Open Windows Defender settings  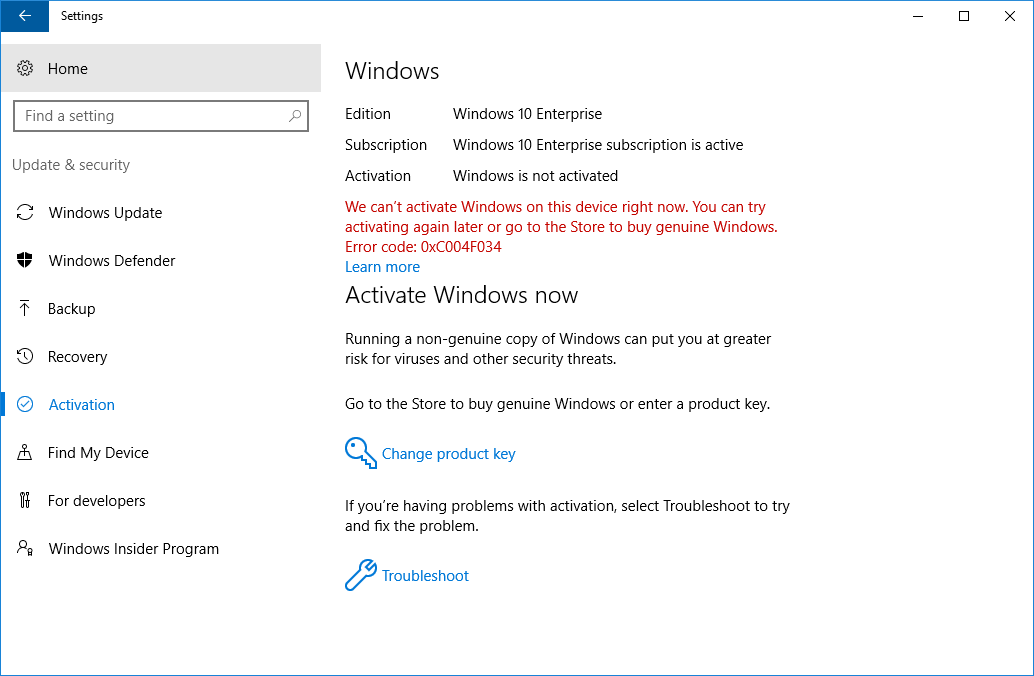point(28,260)
